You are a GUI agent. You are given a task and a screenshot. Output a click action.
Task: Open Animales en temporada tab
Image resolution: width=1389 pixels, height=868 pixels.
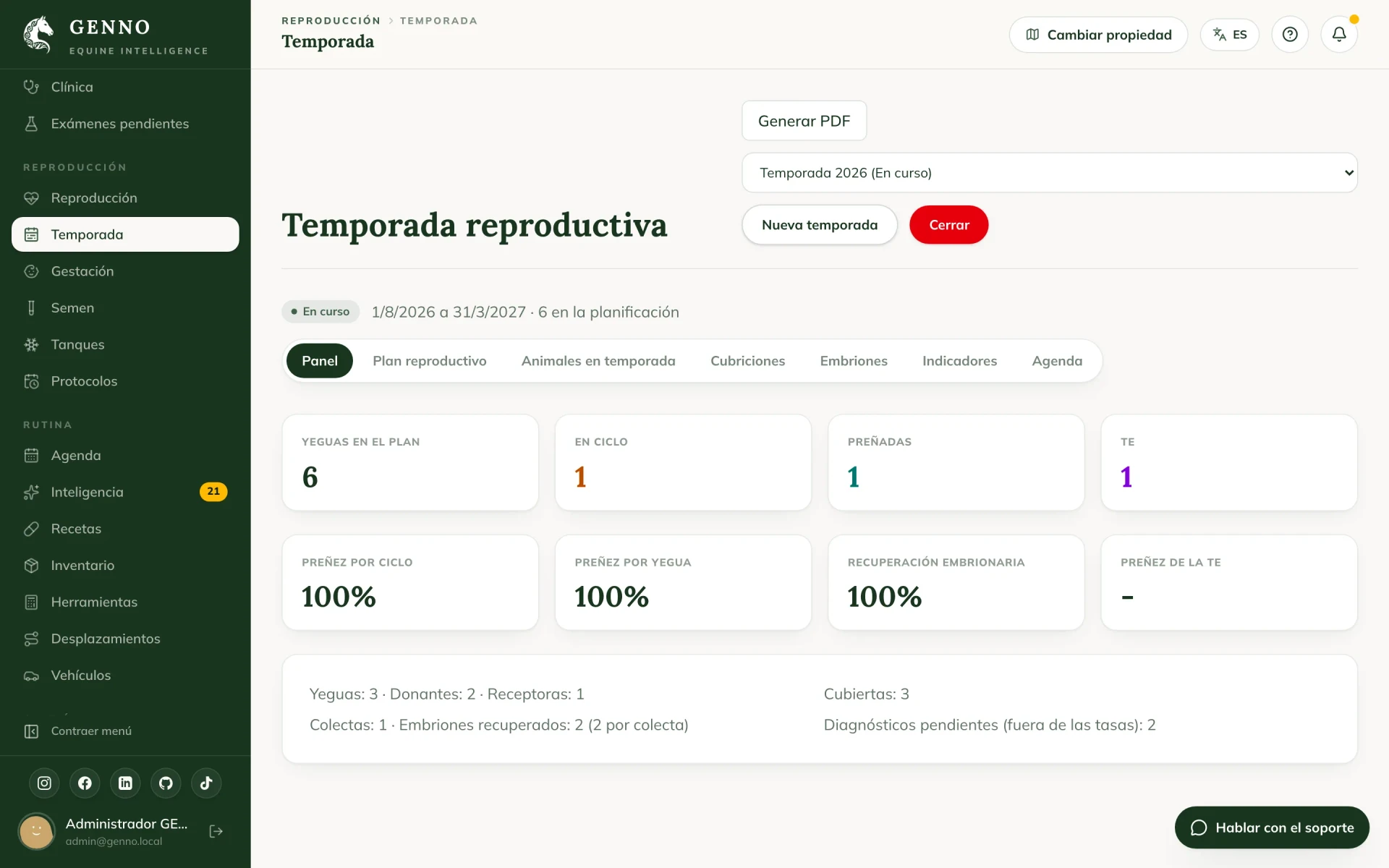[598, 361]
